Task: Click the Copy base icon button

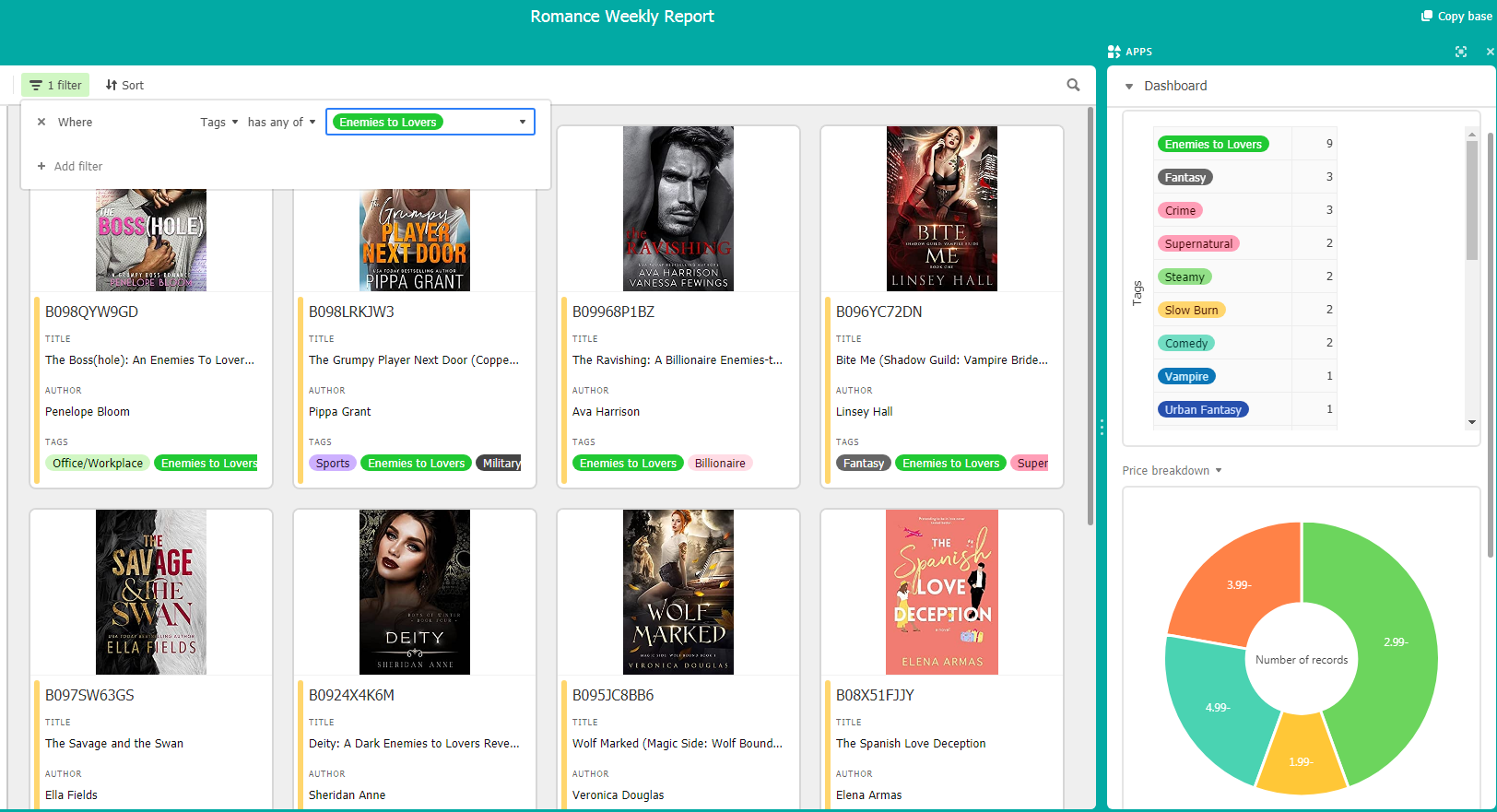Action: click(x=1456, y=16)
